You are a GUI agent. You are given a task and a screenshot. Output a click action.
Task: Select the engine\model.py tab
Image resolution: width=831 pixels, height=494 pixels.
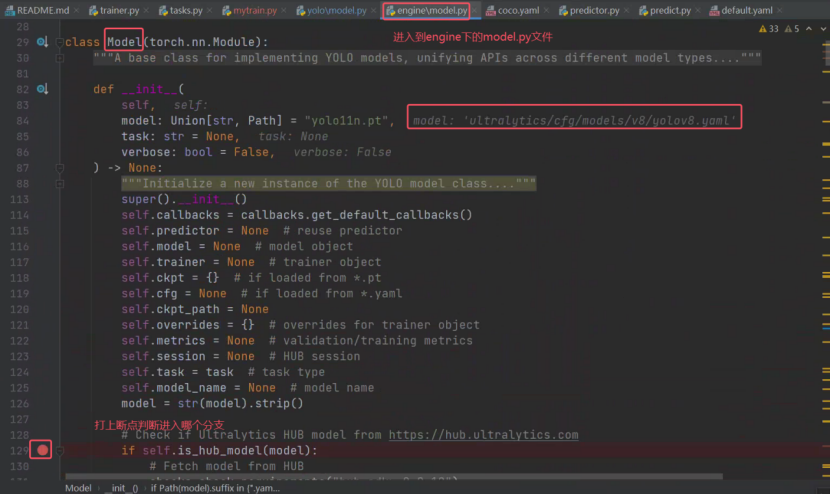tap(431, 10)
